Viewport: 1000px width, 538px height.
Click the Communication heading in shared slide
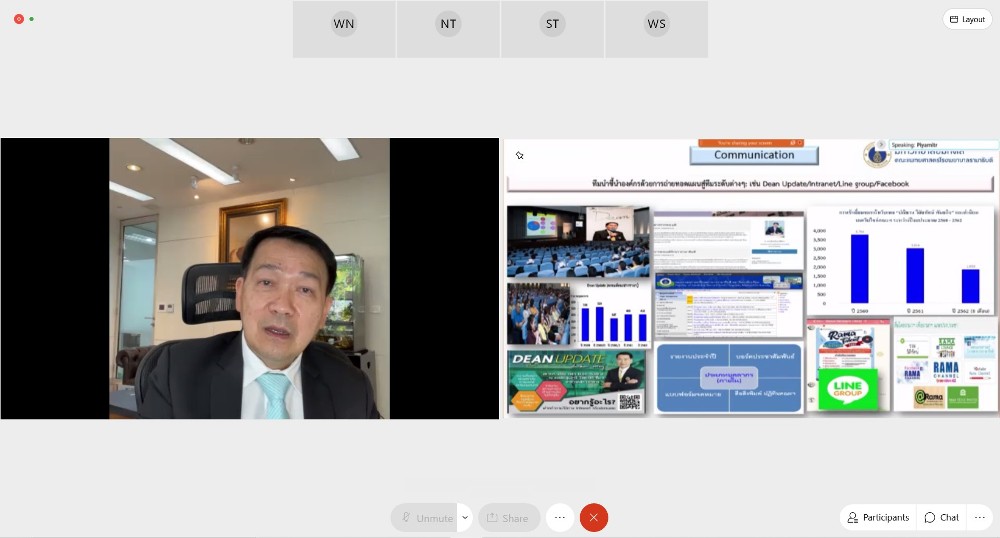[754, 155]
